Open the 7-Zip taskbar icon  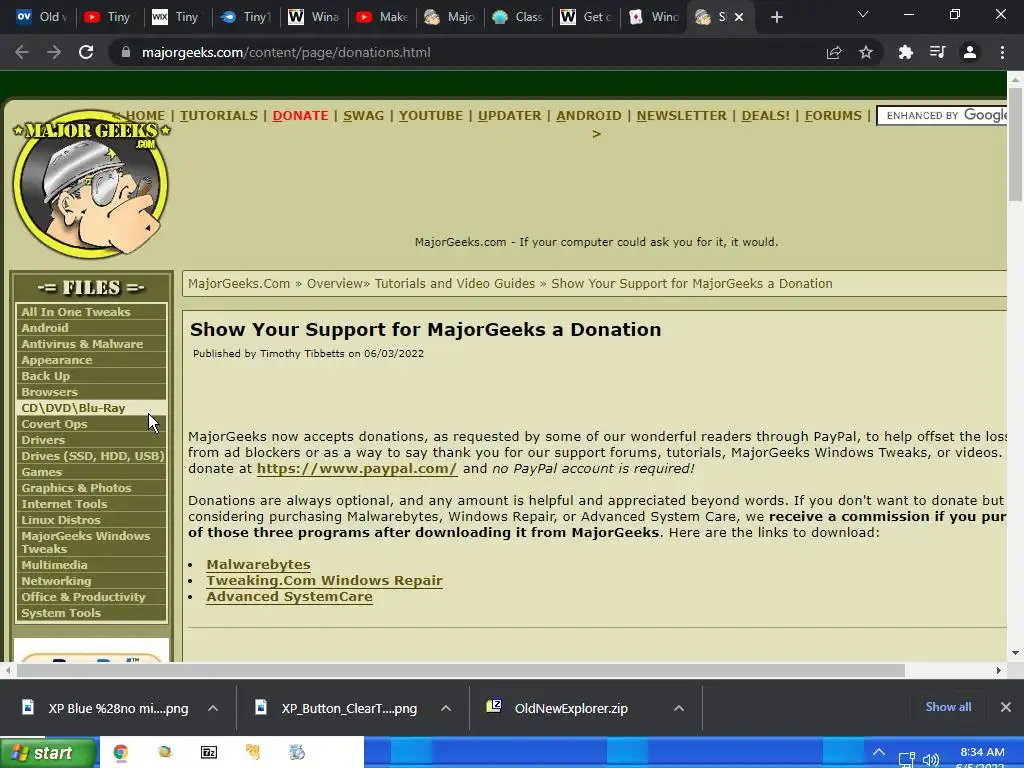coord(209,752)
